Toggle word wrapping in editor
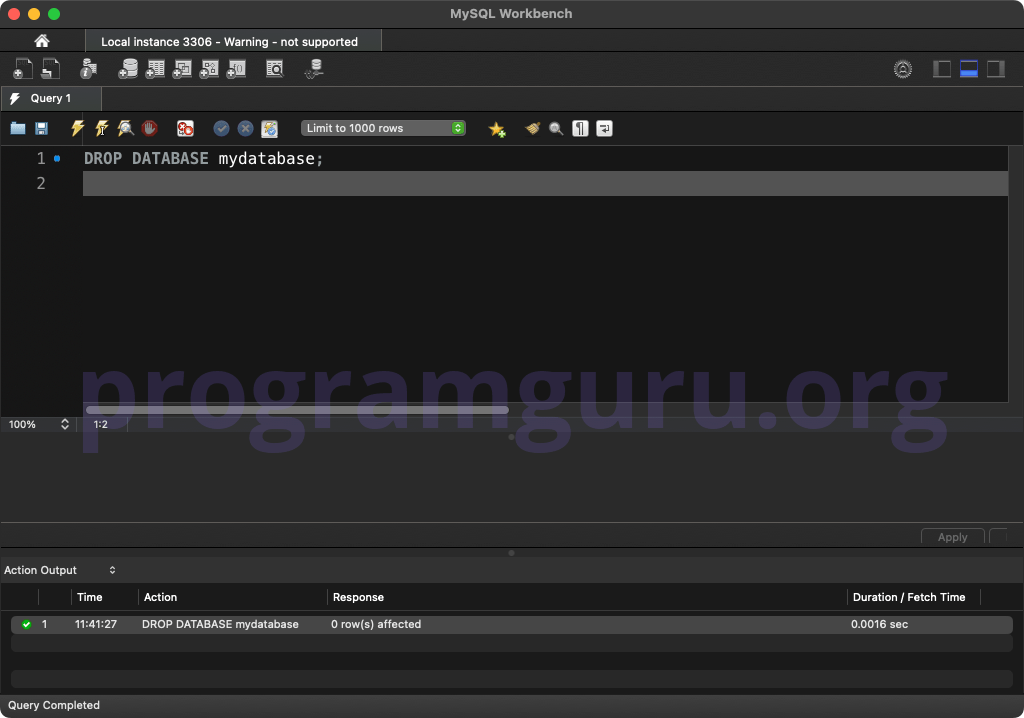1024x718 pixels. pos(604,128)
